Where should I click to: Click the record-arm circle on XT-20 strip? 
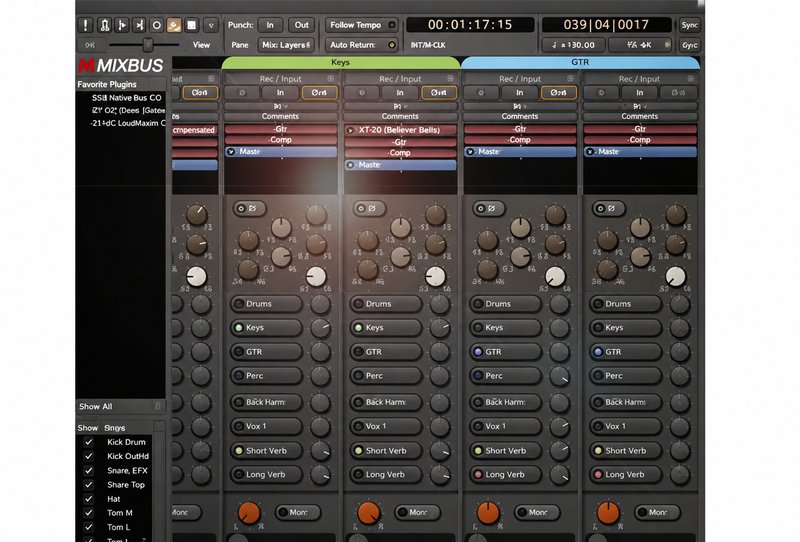(x=362, y=93)
